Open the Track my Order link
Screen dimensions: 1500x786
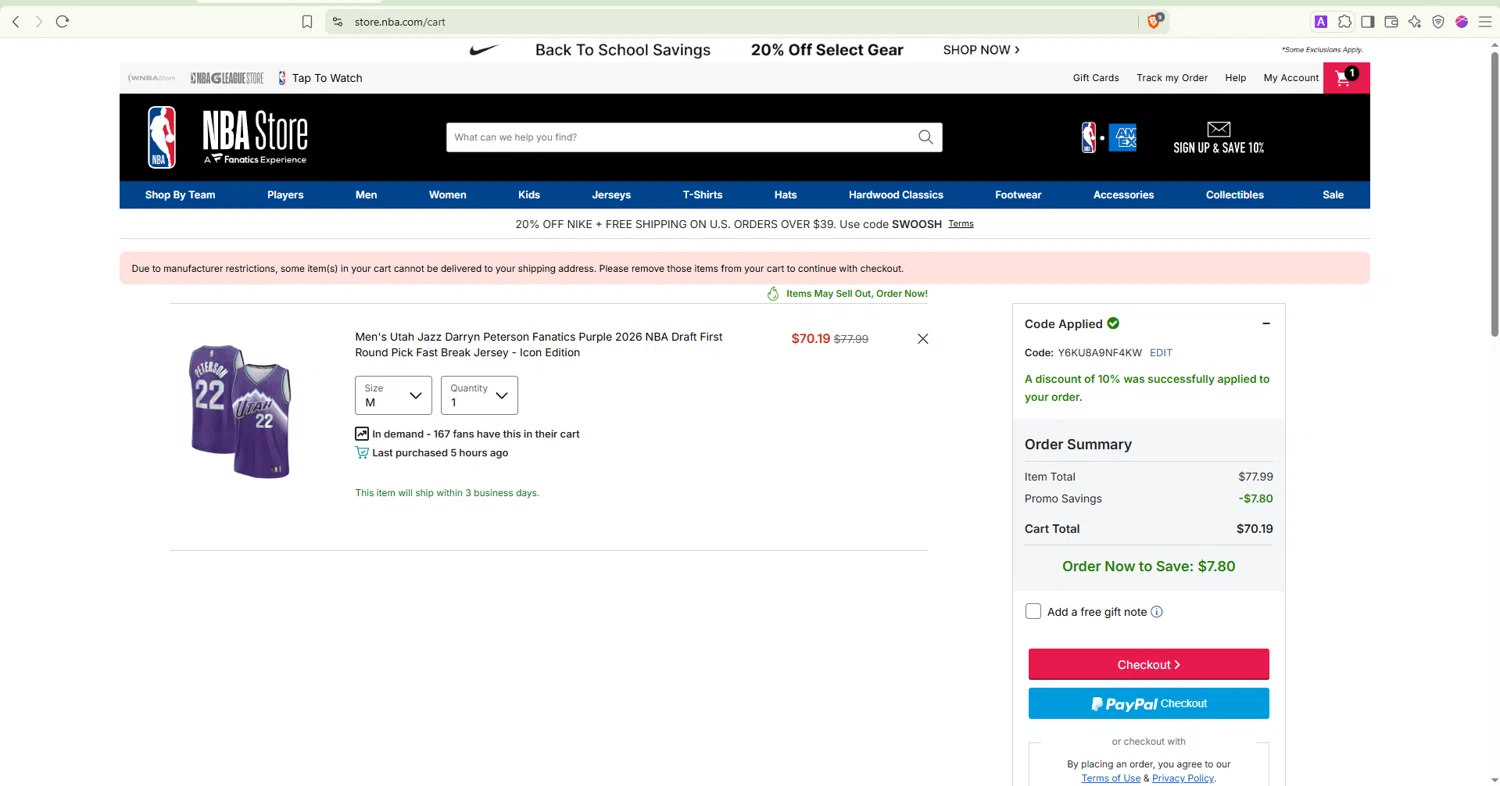(1172, 78)
